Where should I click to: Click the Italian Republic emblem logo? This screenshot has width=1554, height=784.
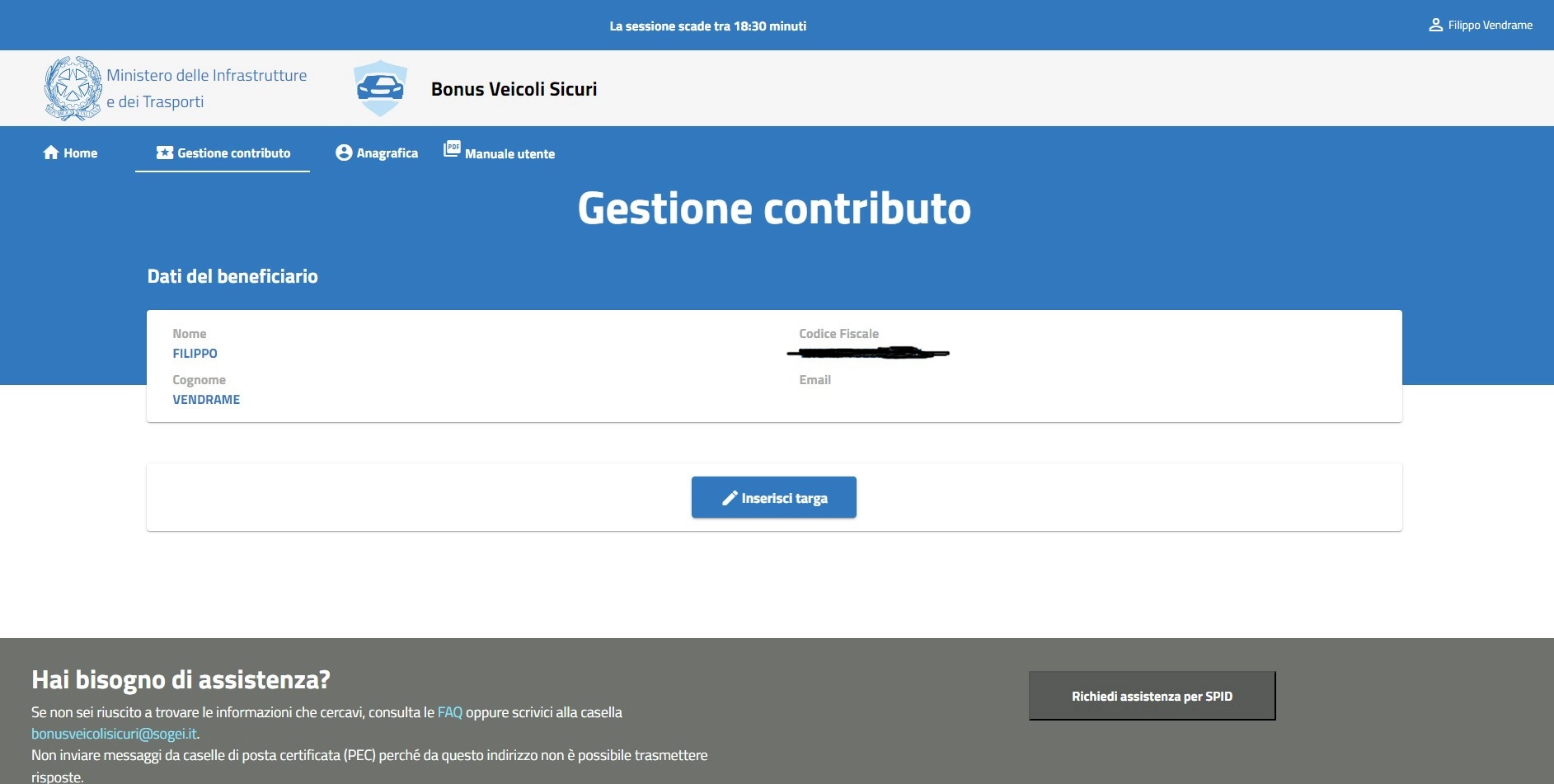coord(73,88)
